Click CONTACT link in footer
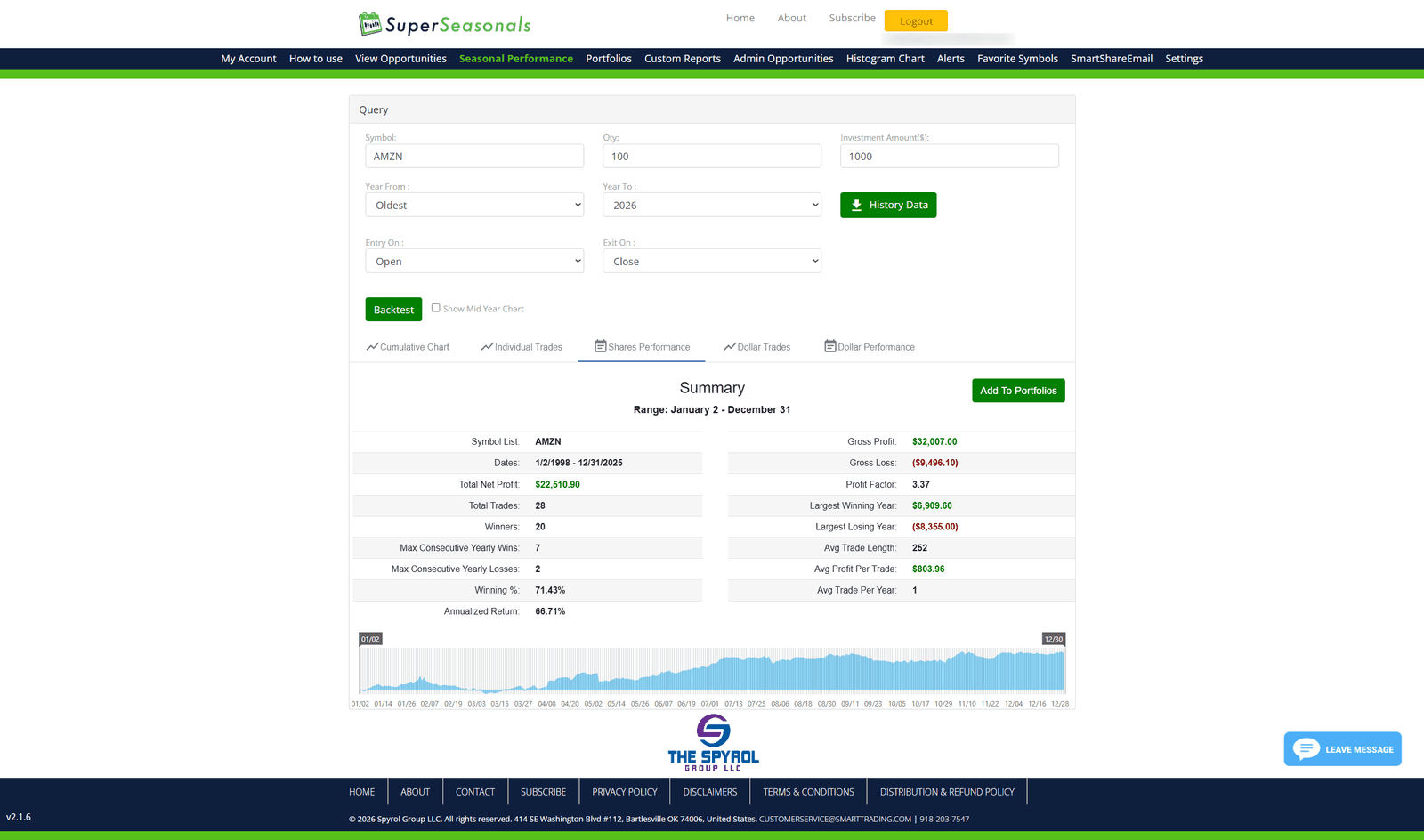 pos(475,792)
